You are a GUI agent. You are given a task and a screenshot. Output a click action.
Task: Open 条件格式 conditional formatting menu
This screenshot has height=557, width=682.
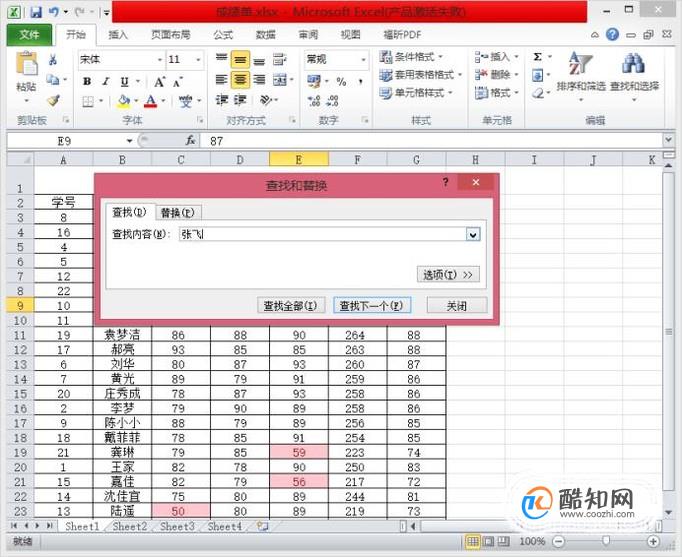411,57
